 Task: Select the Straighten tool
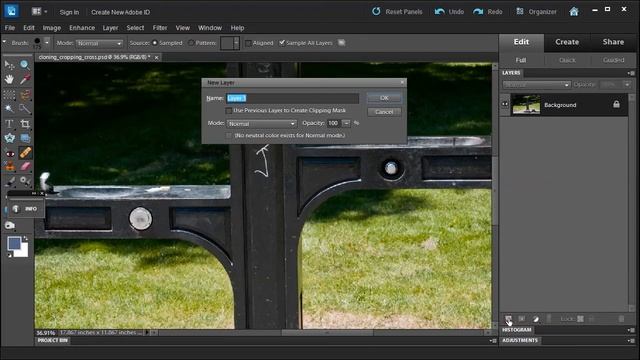point(24,138)
